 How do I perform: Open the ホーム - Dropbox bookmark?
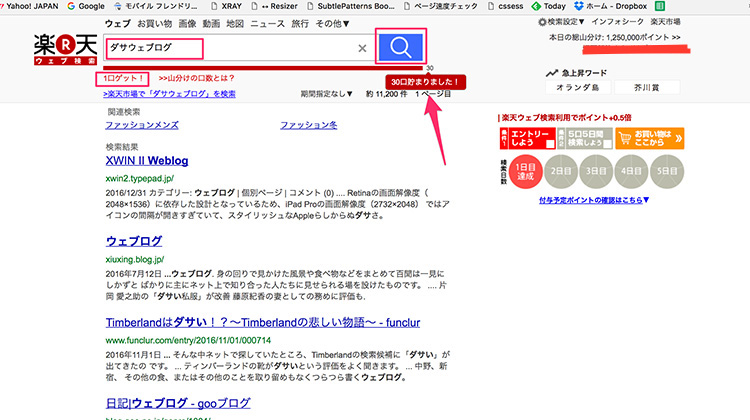(x=610, y=6)
